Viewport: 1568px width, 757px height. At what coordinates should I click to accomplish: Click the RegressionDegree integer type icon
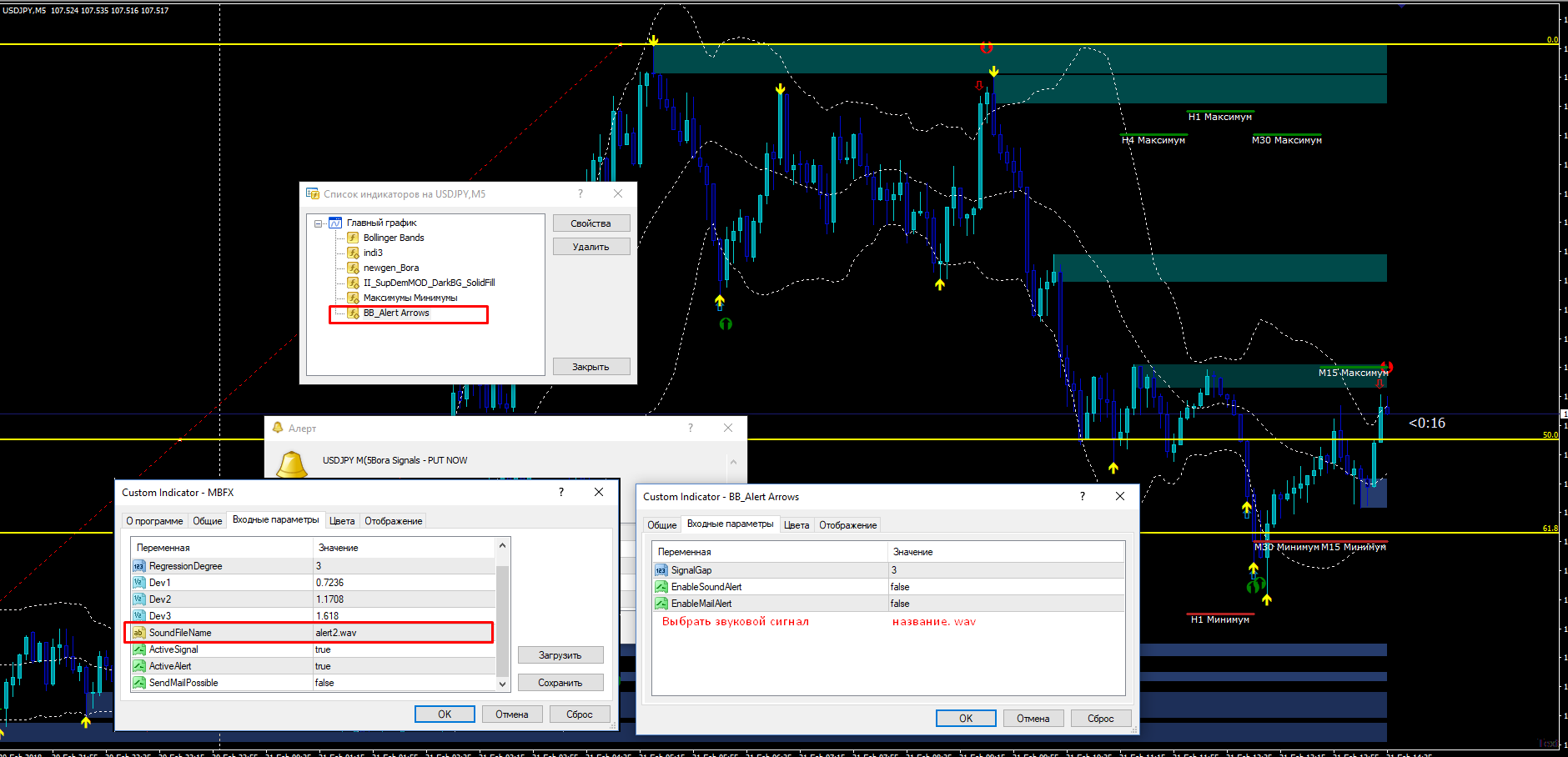point(139,566)
